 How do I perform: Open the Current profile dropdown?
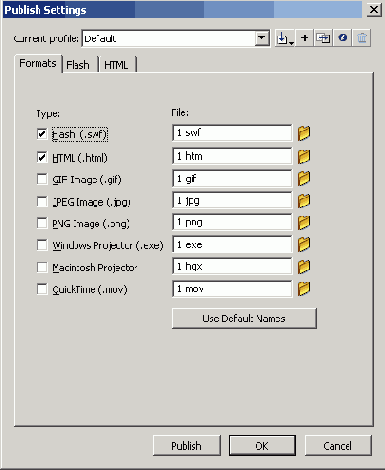[x=262, y=38]
